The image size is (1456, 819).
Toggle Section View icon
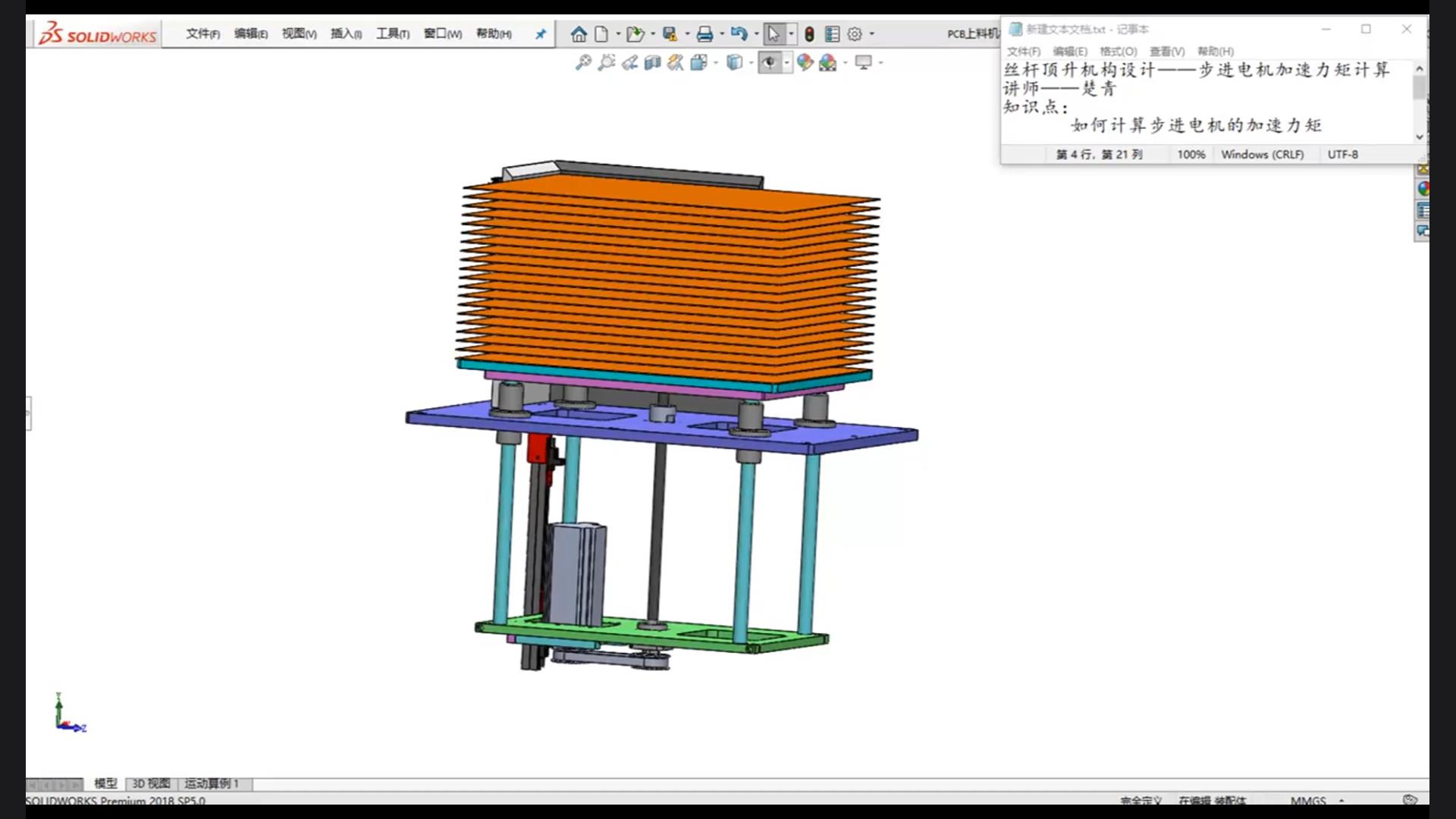(x=652, y=63)
